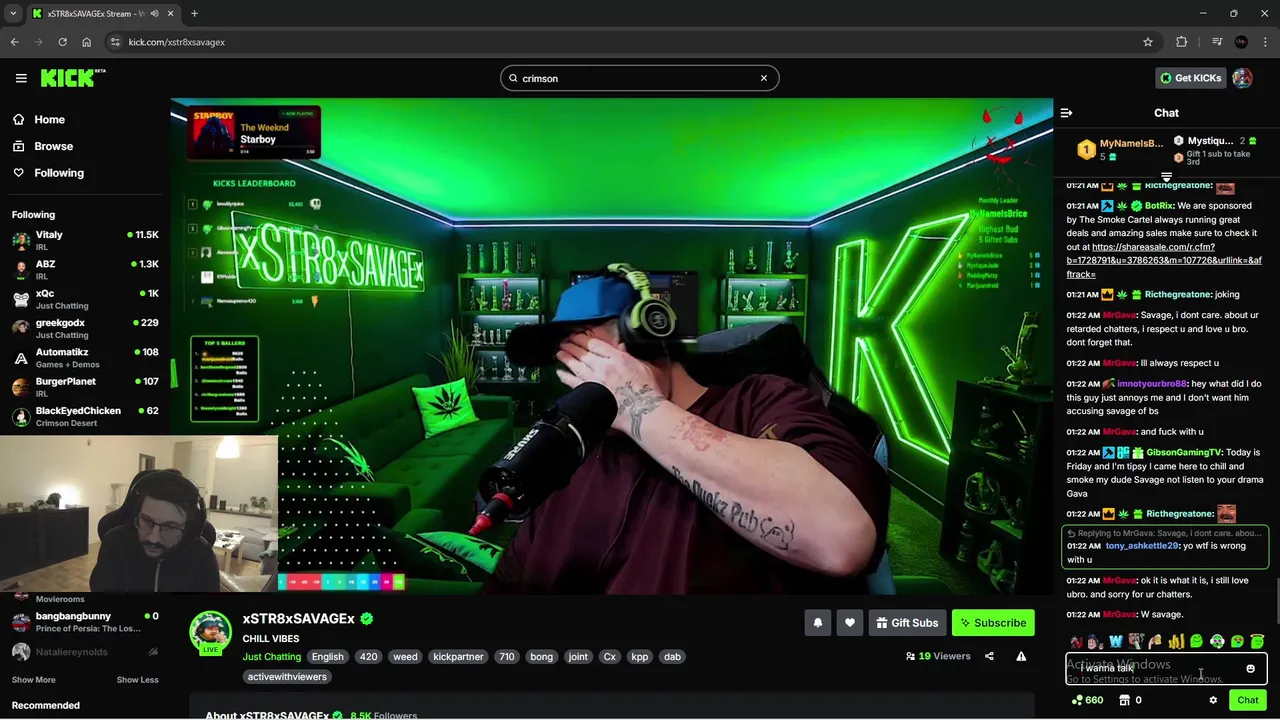Screen dimensions: 1280x720
Task: Select the activewithviewers tag
Action: coord(287,677)
